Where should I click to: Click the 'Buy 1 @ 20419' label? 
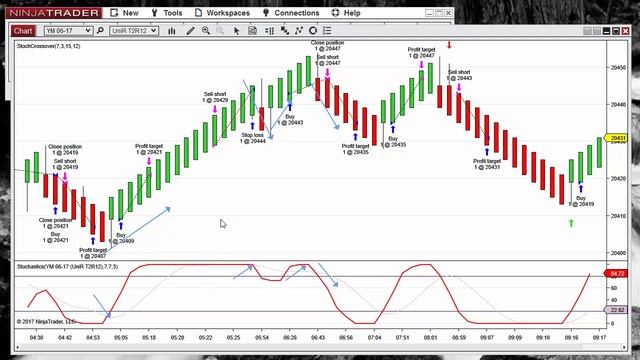[581, 201]
